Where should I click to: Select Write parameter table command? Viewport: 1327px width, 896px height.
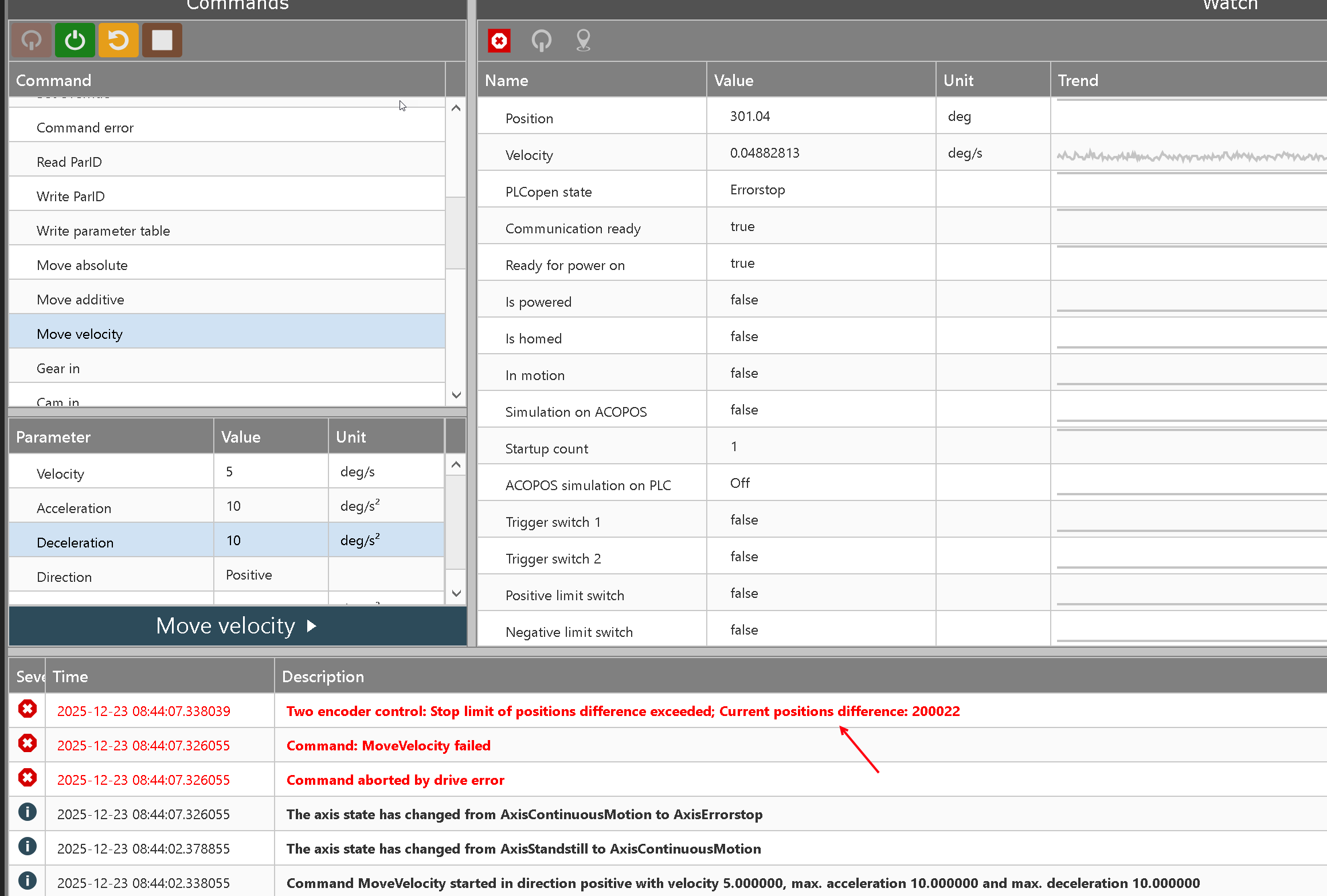(x=103, y=231)
